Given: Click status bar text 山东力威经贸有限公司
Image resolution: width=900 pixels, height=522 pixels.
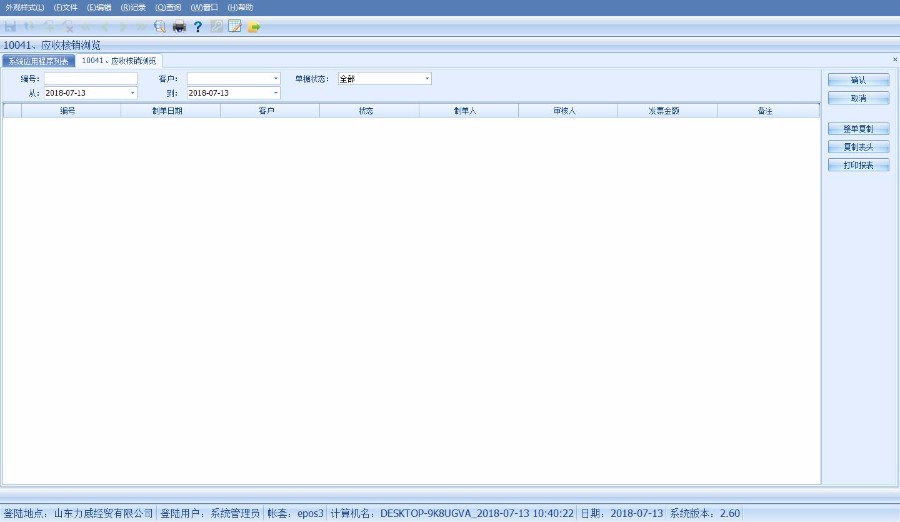Looking at the screenshot, I should 103,513.
